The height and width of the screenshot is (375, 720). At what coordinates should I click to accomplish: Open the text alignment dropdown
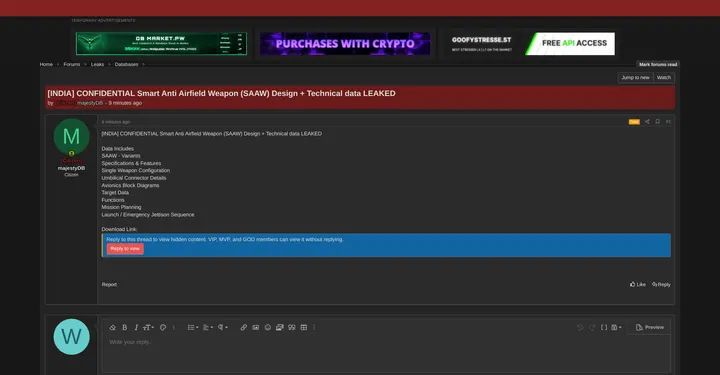click(208, 327)
